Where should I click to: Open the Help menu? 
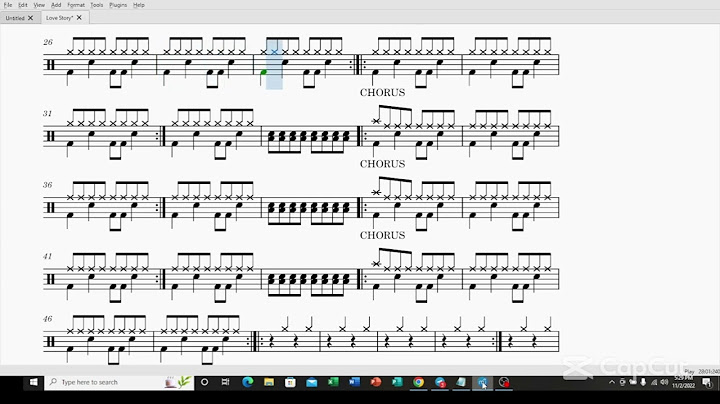click(139, 5)
